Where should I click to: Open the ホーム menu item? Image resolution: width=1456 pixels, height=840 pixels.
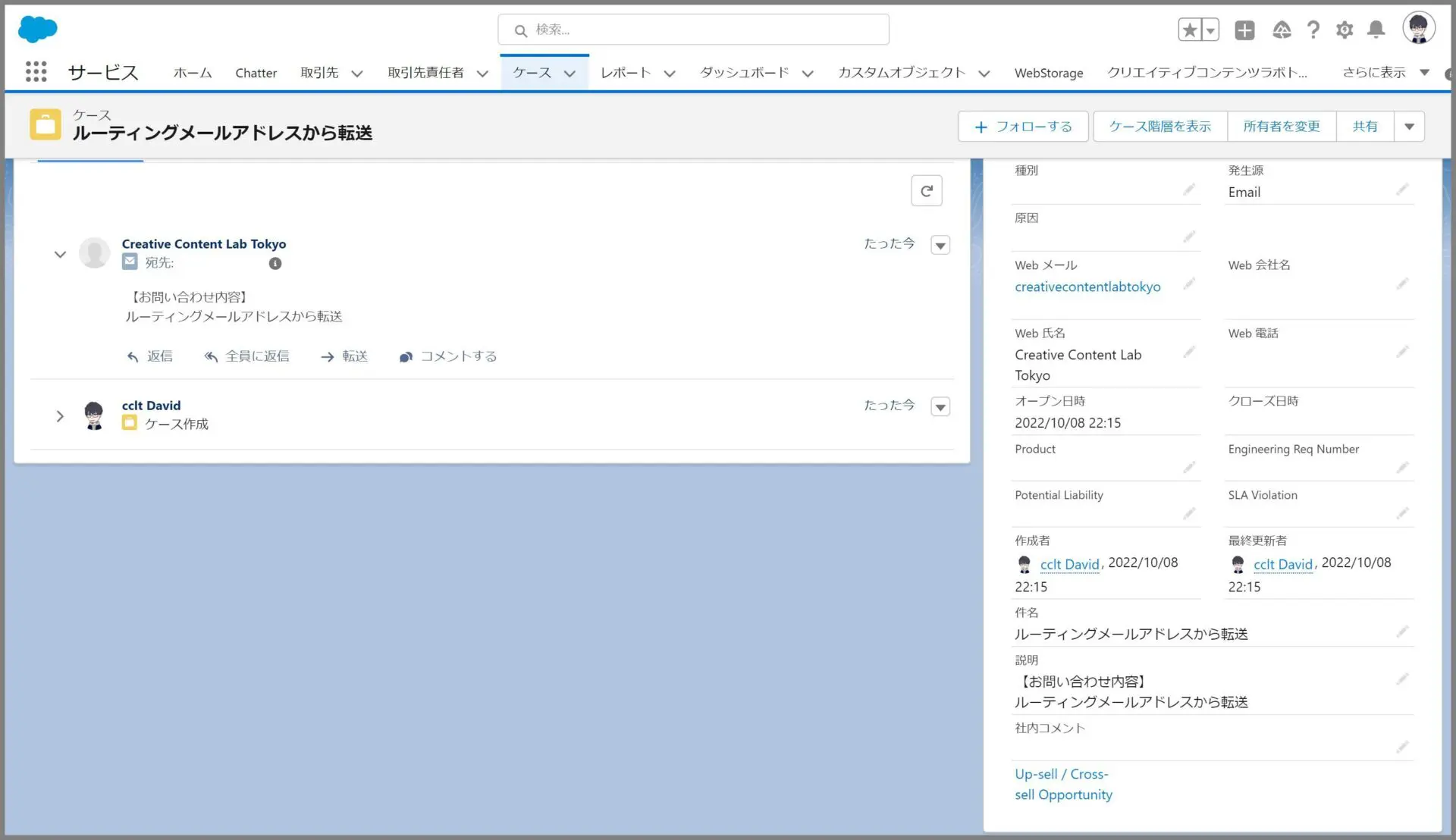coord(192,73)
